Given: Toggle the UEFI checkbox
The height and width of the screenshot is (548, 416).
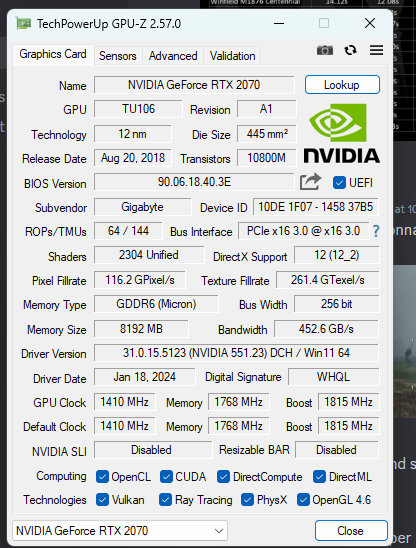Looking at the screenshot, I should (339, 182).
